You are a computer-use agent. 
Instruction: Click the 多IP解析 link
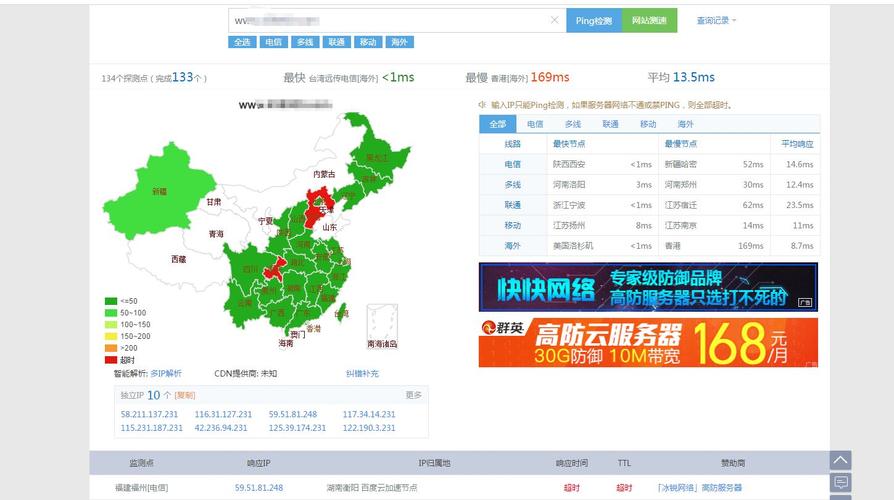(x=166, y=373)
